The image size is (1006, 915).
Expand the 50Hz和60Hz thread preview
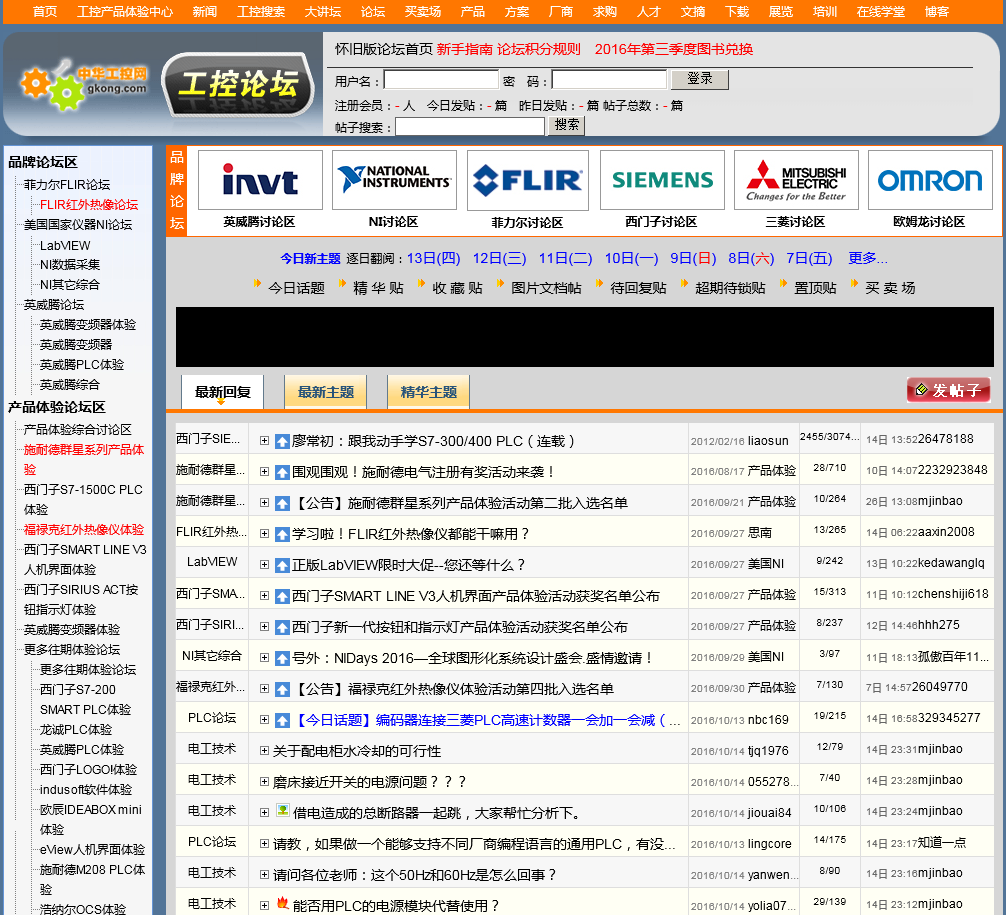(264, 875)
